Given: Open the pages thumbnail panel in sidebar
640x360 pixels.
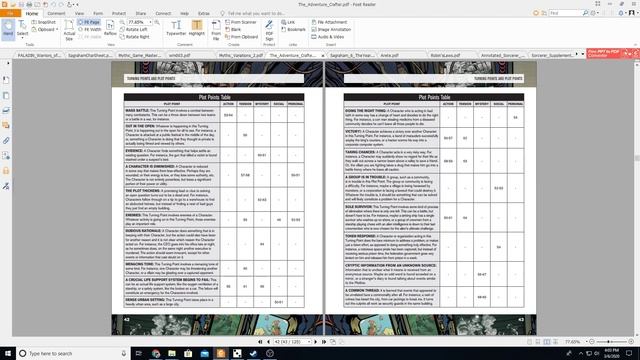Looking at the screenshot, I should (x=6, y=95).
